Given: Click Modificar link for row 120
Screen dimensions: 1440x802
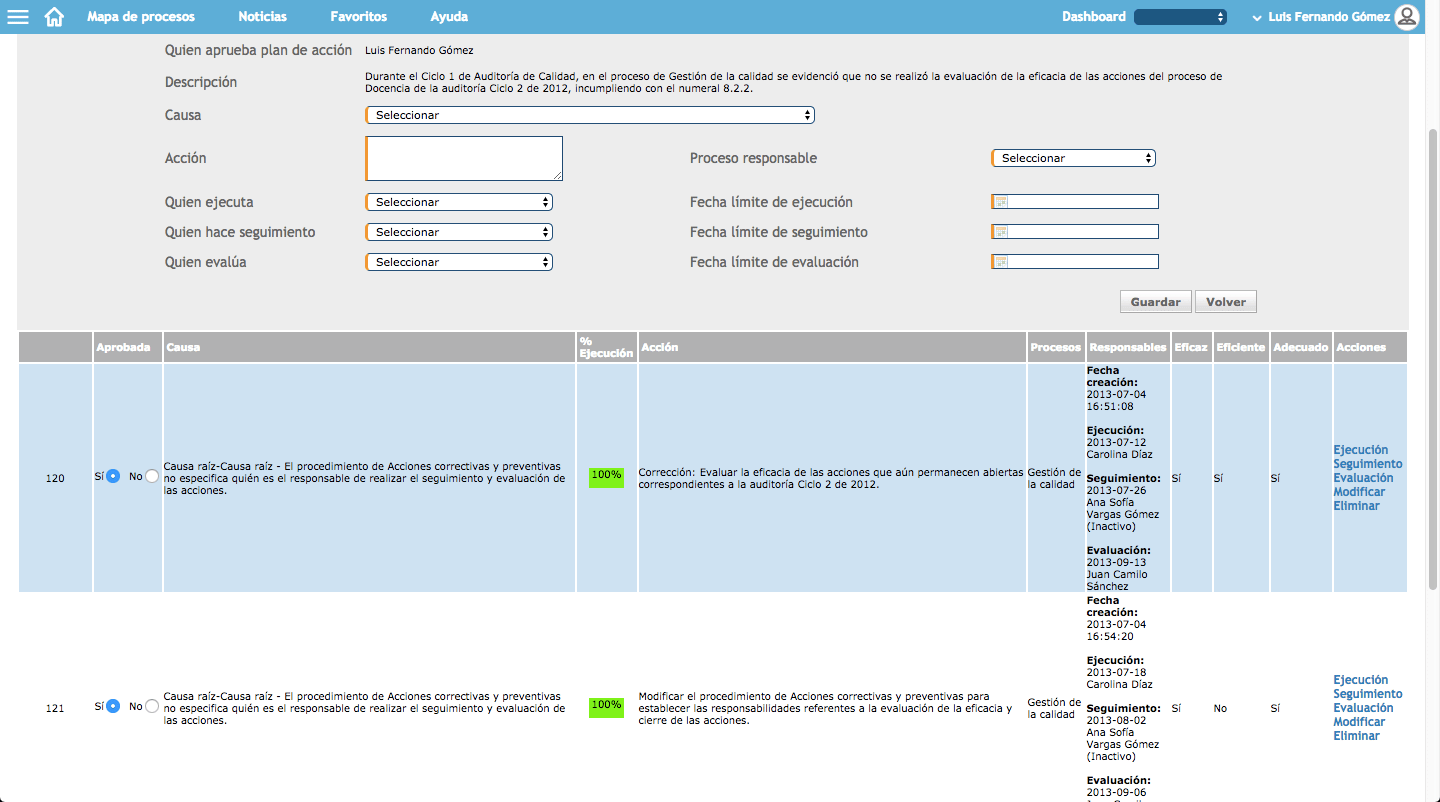Looking at the screenshot, I should point(1359,492).
